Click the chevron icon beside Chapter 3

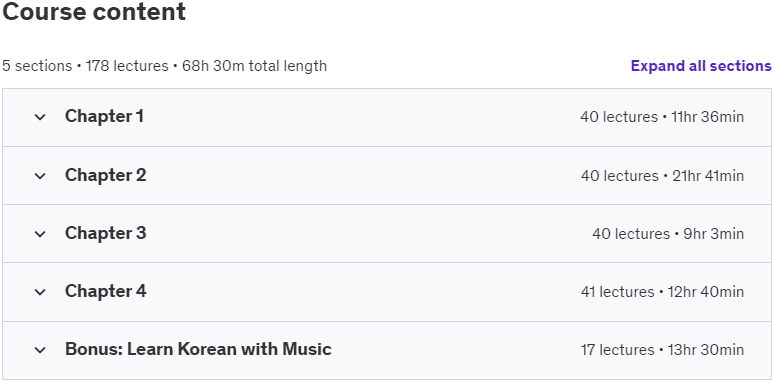coord(40,233)
